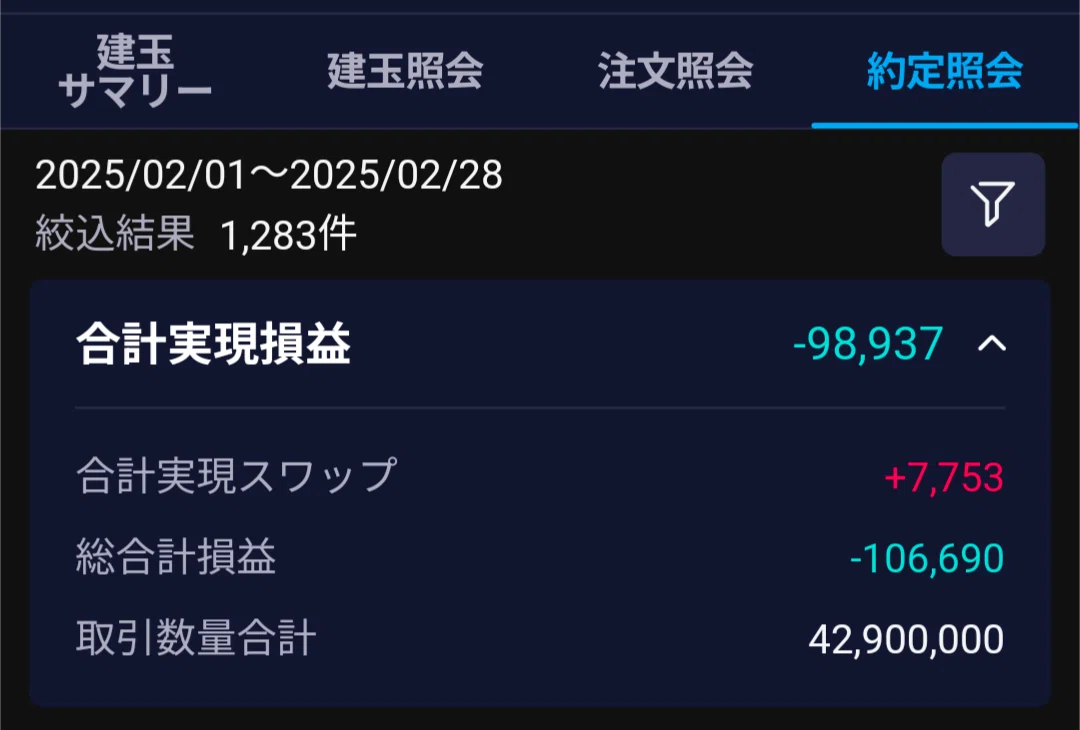This screenshot has width=1080, height=730.
Task: Tap the summary card divider line
Action: (540, 408)
